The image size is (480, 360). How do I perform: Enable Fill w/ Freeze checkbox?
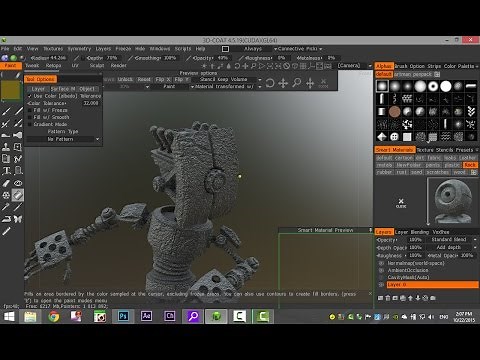point(30,110)
